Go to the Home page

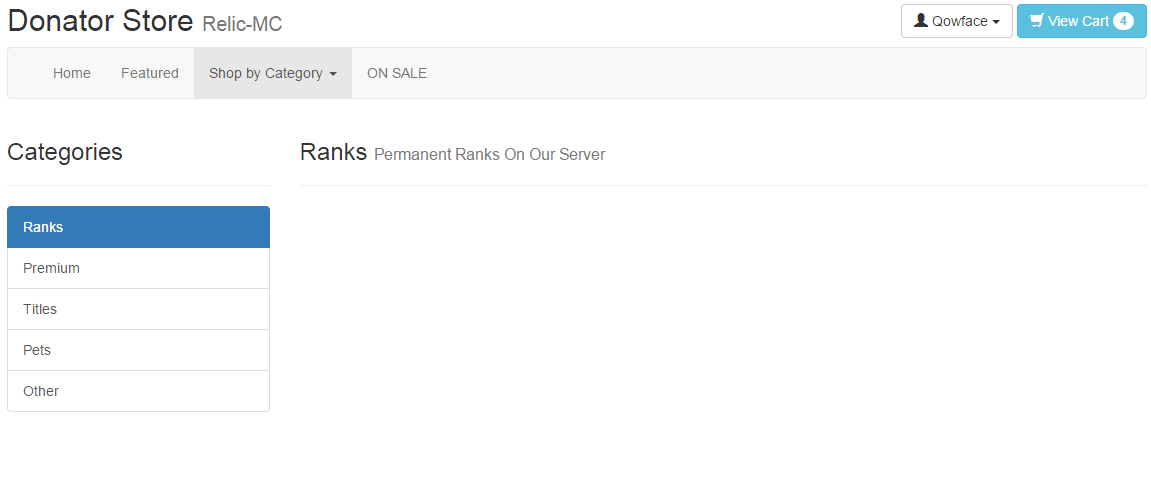tap(72, 73)
